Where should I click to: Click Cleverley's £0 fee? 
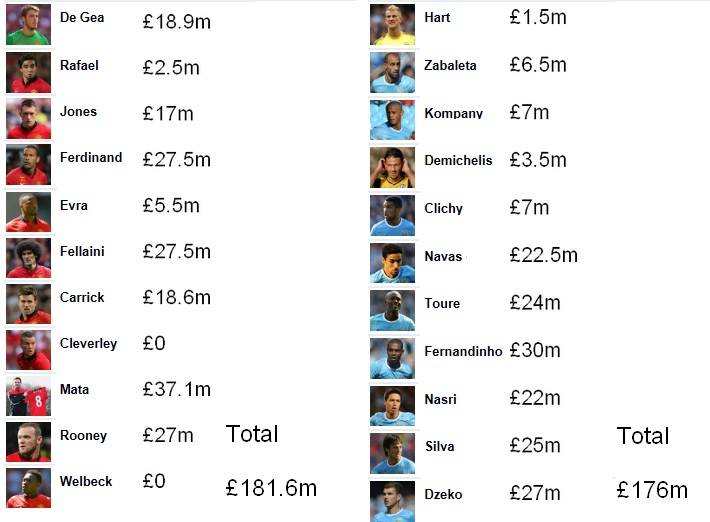(x=154, y=343)
